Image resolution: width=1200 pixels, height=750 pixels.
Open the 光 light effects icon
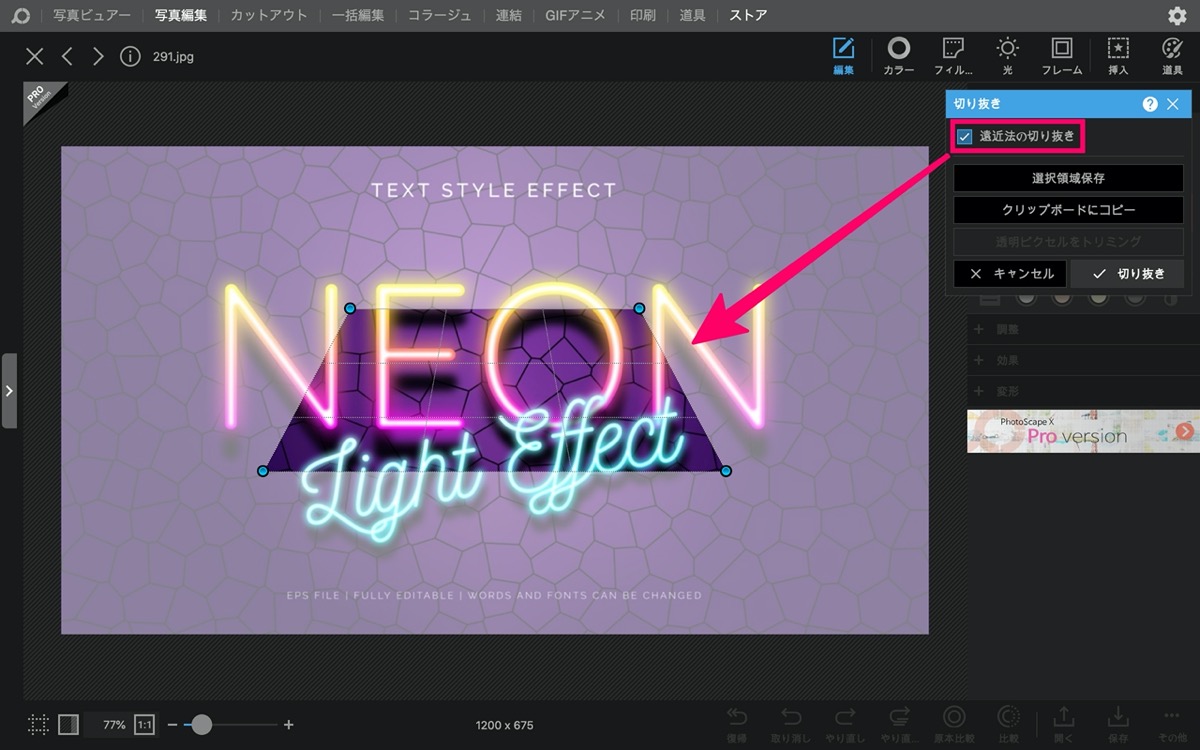[1007, 48]
